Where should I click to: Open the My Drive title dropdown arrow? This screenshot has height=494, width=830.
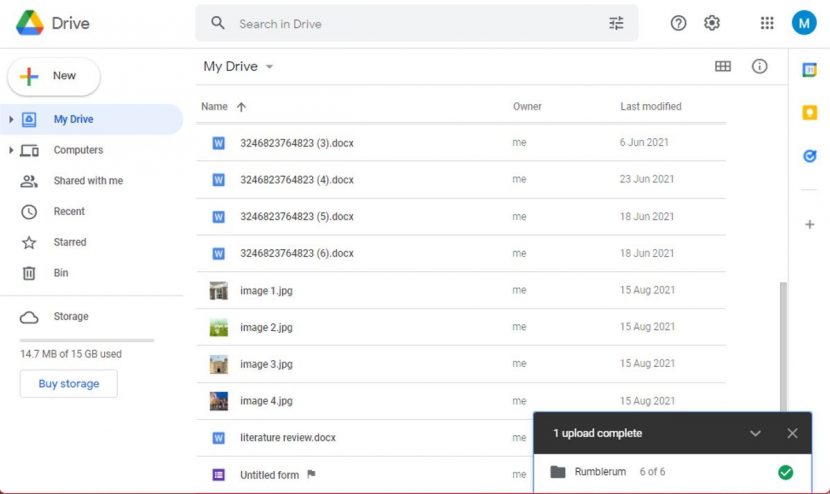(x=269, y=67)
